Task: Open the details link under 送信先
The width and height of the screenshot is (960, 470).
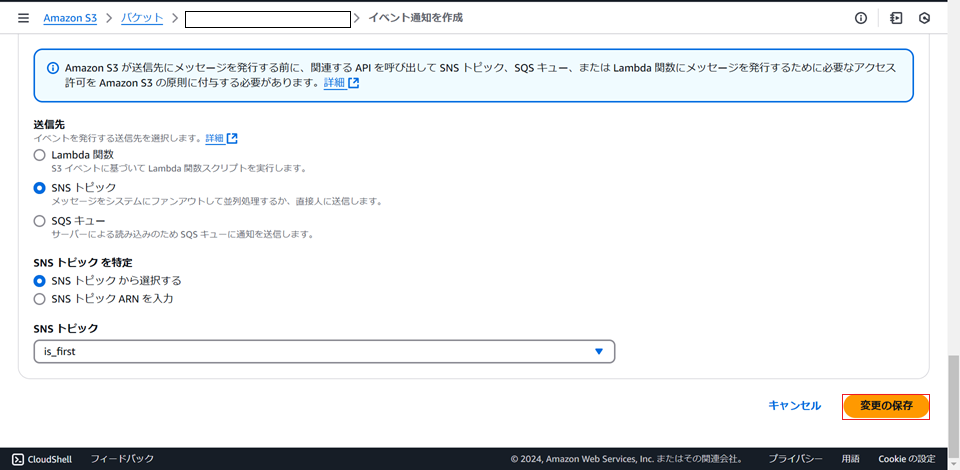Action: [221, 138]
